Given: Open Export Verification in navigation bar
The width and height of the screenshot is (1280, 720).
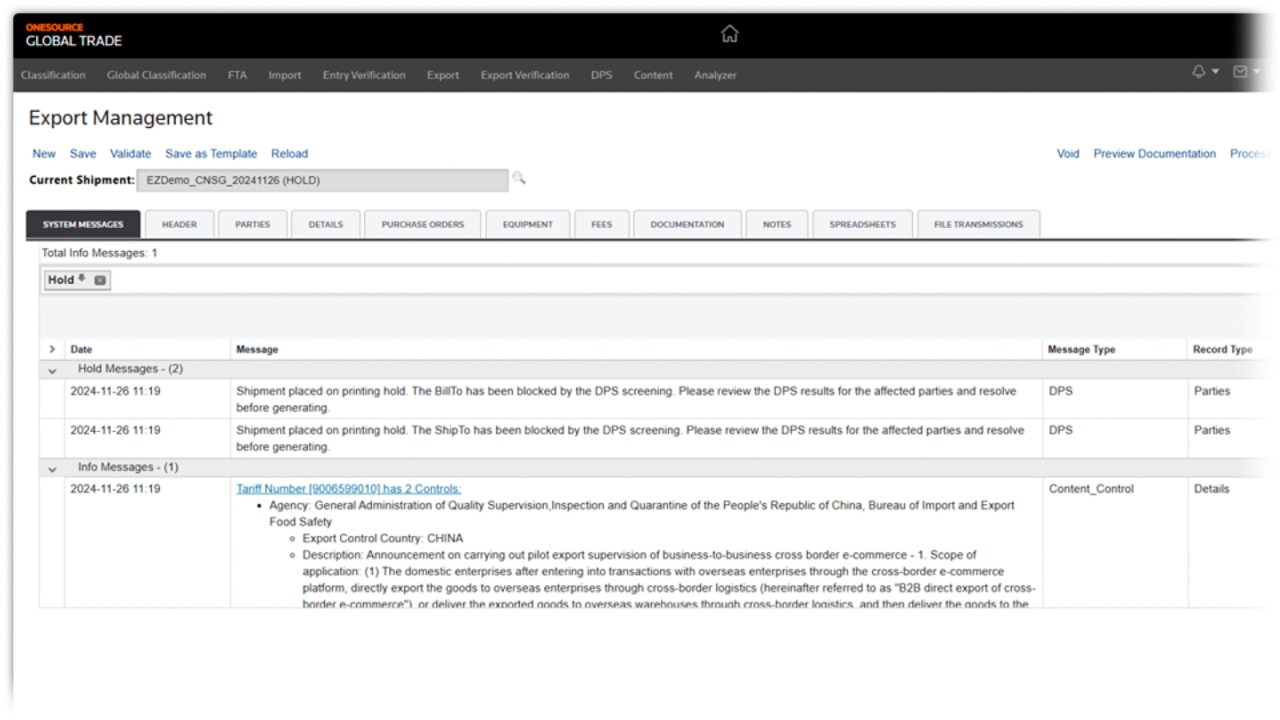Looking at the screenshot, I should click(x=524, y=75).
